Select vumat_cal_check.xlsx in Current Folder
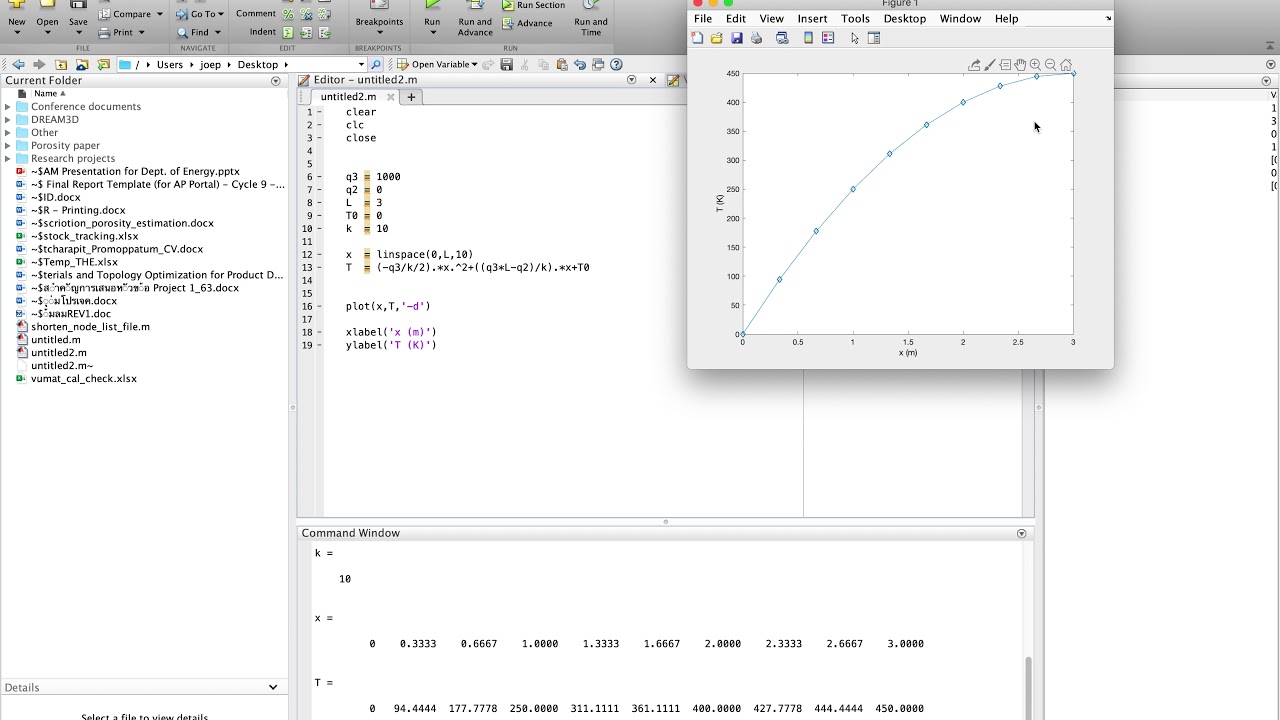 84,379
